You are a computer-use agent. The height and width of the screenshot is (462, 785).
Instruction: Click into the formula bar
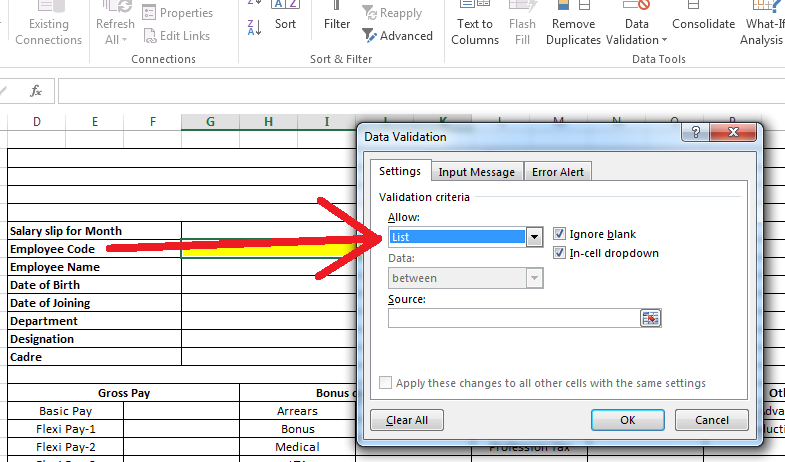tap(422, 91)
